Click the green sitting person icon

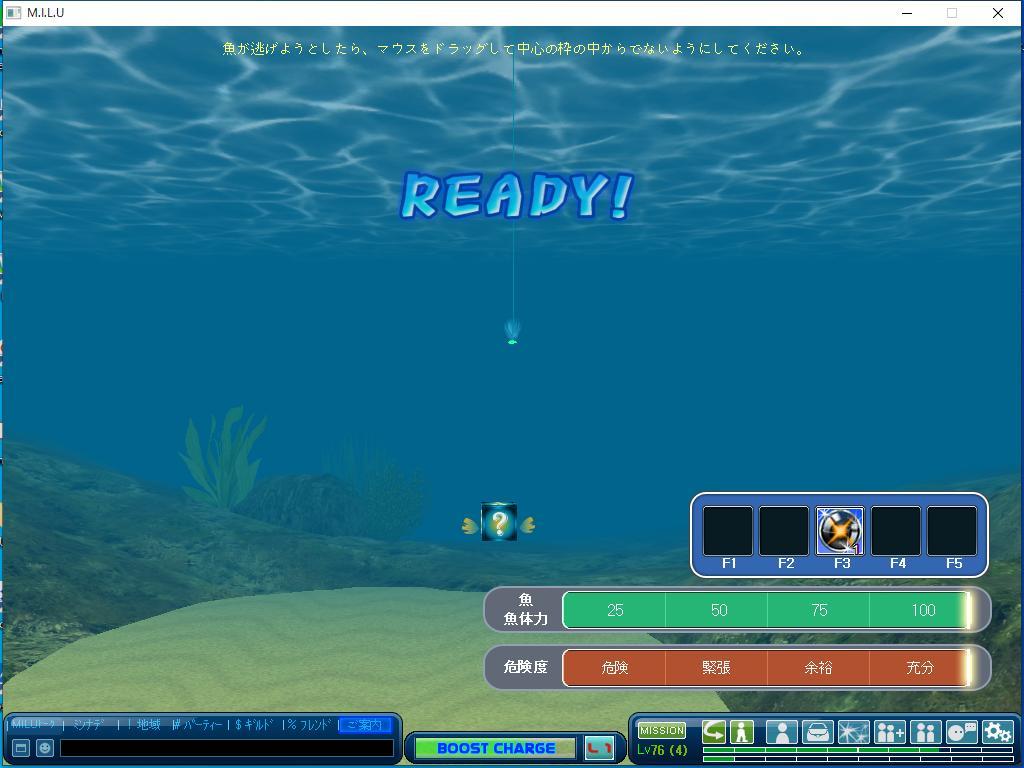click(742, 731)
